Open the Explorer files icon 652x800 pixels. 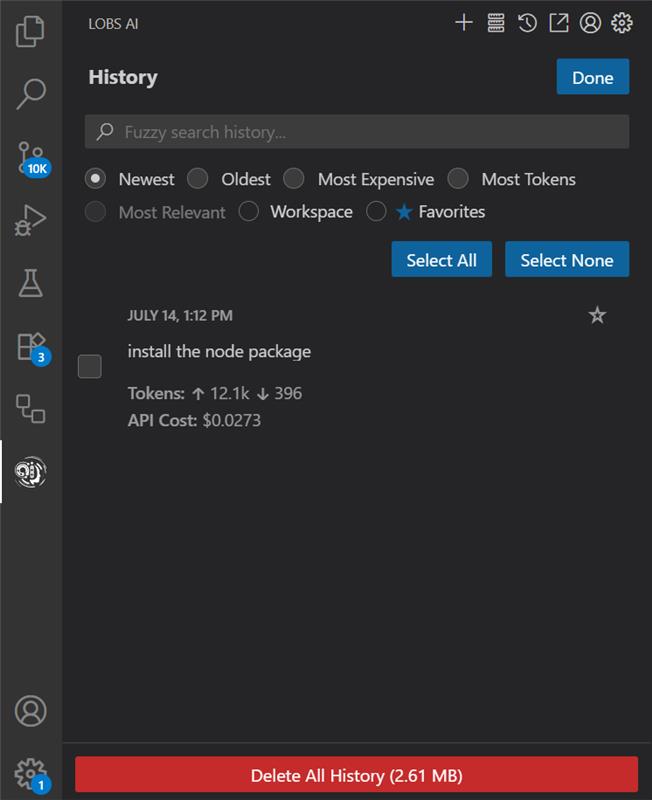(31, 31)
